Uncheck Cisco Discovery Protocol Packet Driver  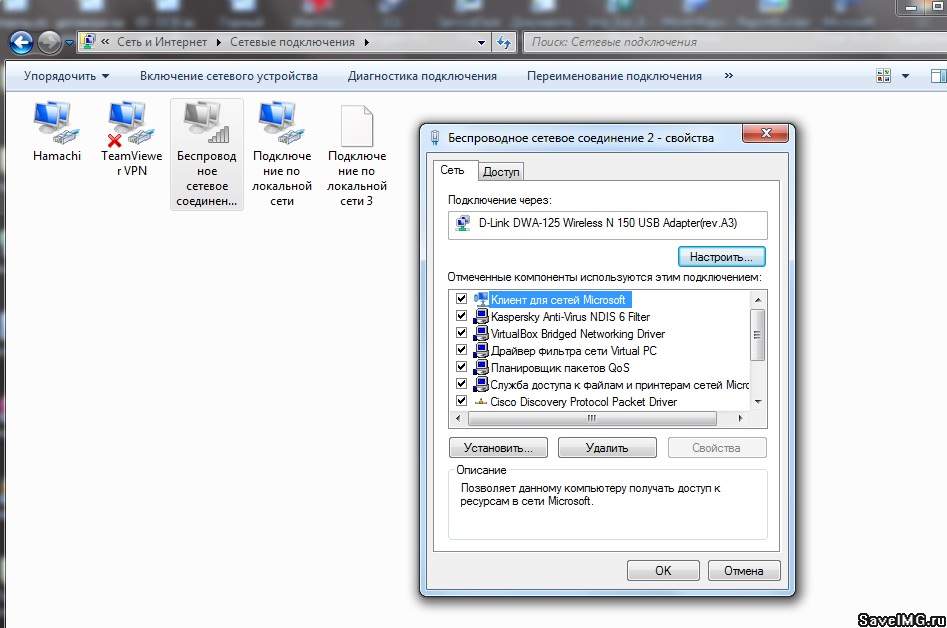pos(461,400)
